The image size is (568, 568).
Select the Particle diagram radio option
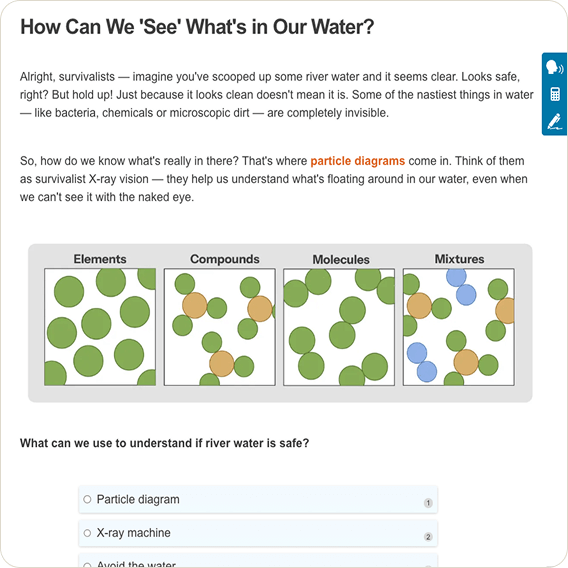(x=87, y=499)
